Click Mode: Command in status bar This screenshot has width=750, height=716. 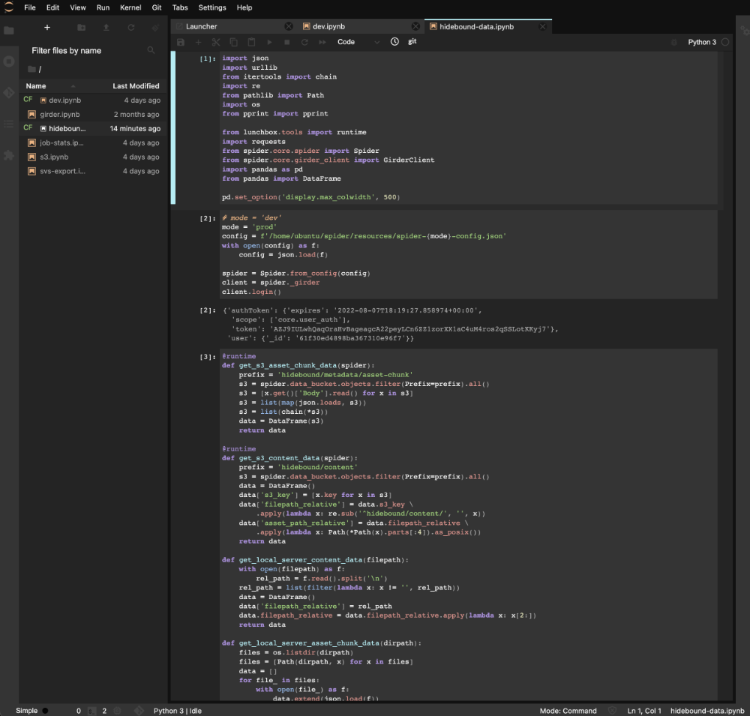[568, 711]
